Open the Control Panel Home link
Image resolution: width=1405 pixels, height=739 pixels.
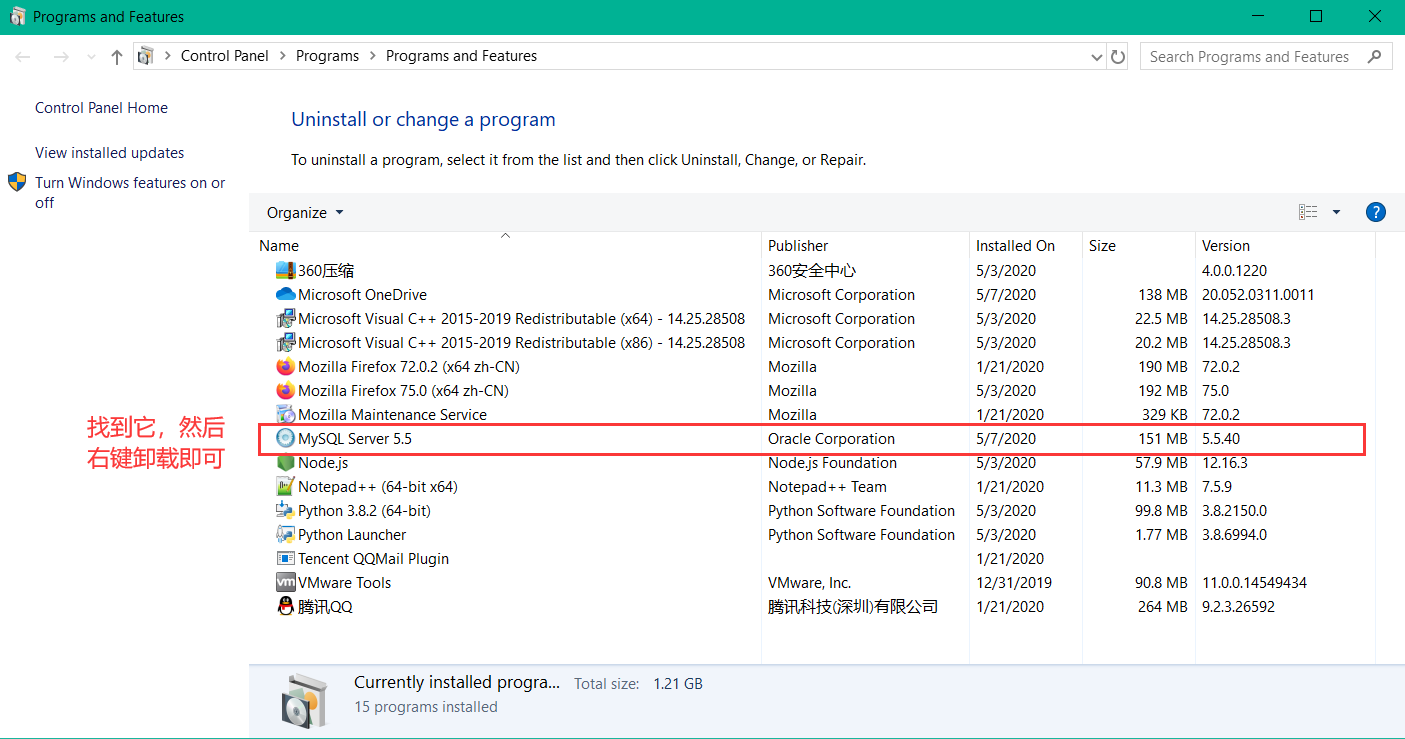tap(101, 108)
